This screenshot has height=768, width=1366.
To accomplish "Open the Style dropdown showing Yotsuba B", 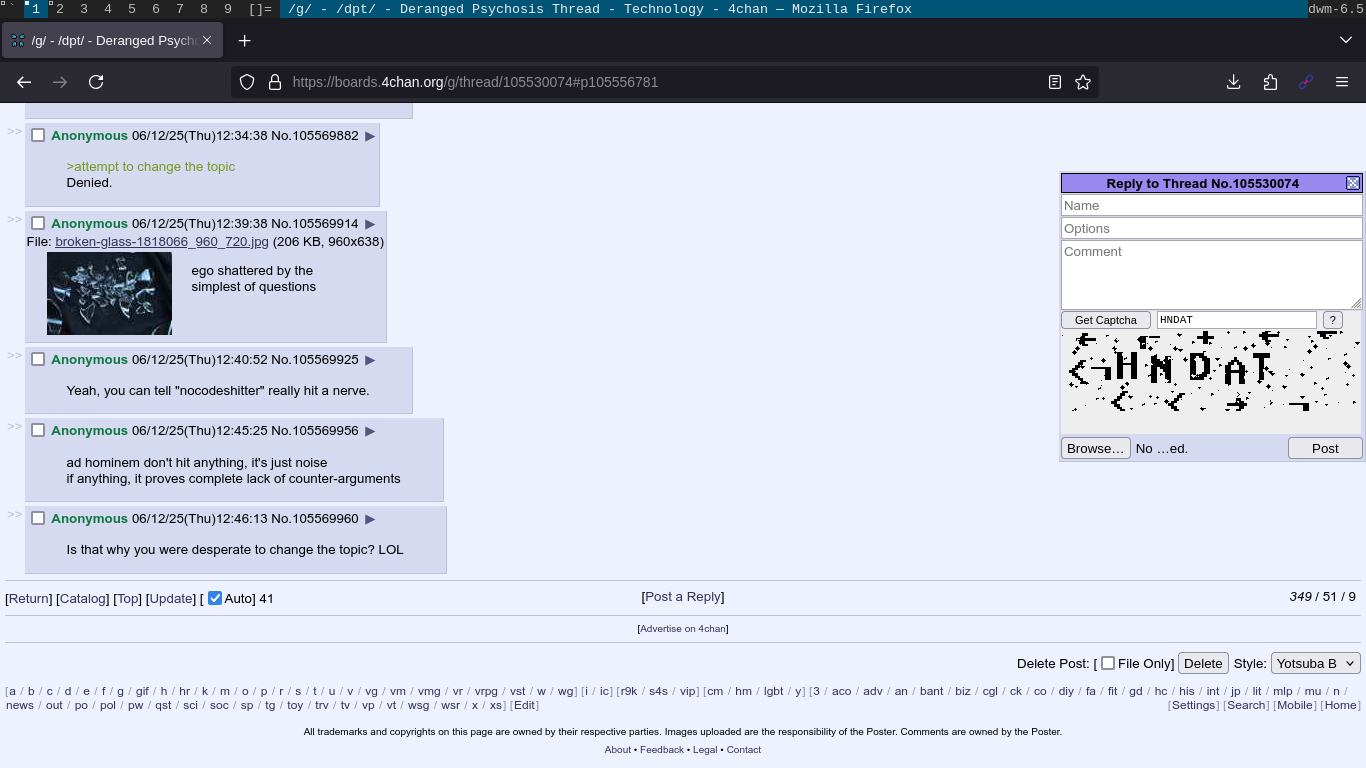I will (1316, 663).
